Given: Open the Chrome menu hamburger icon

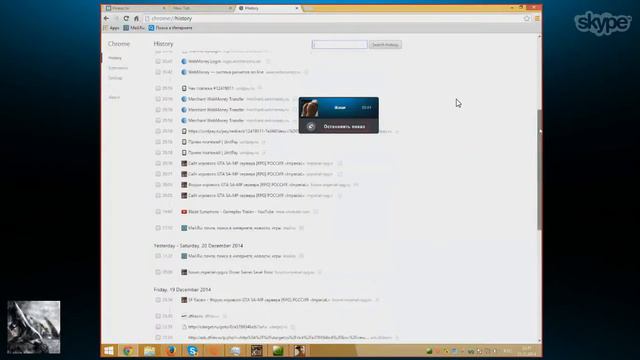Looking at the screenshot, I should click(537, 18).
